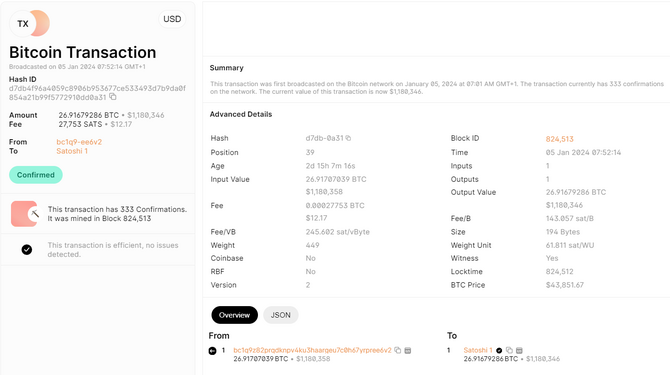Screen dimensions: 670x375
Task: Copy the Satoshi 1 recipient address
Action: [x=509, y=350]
